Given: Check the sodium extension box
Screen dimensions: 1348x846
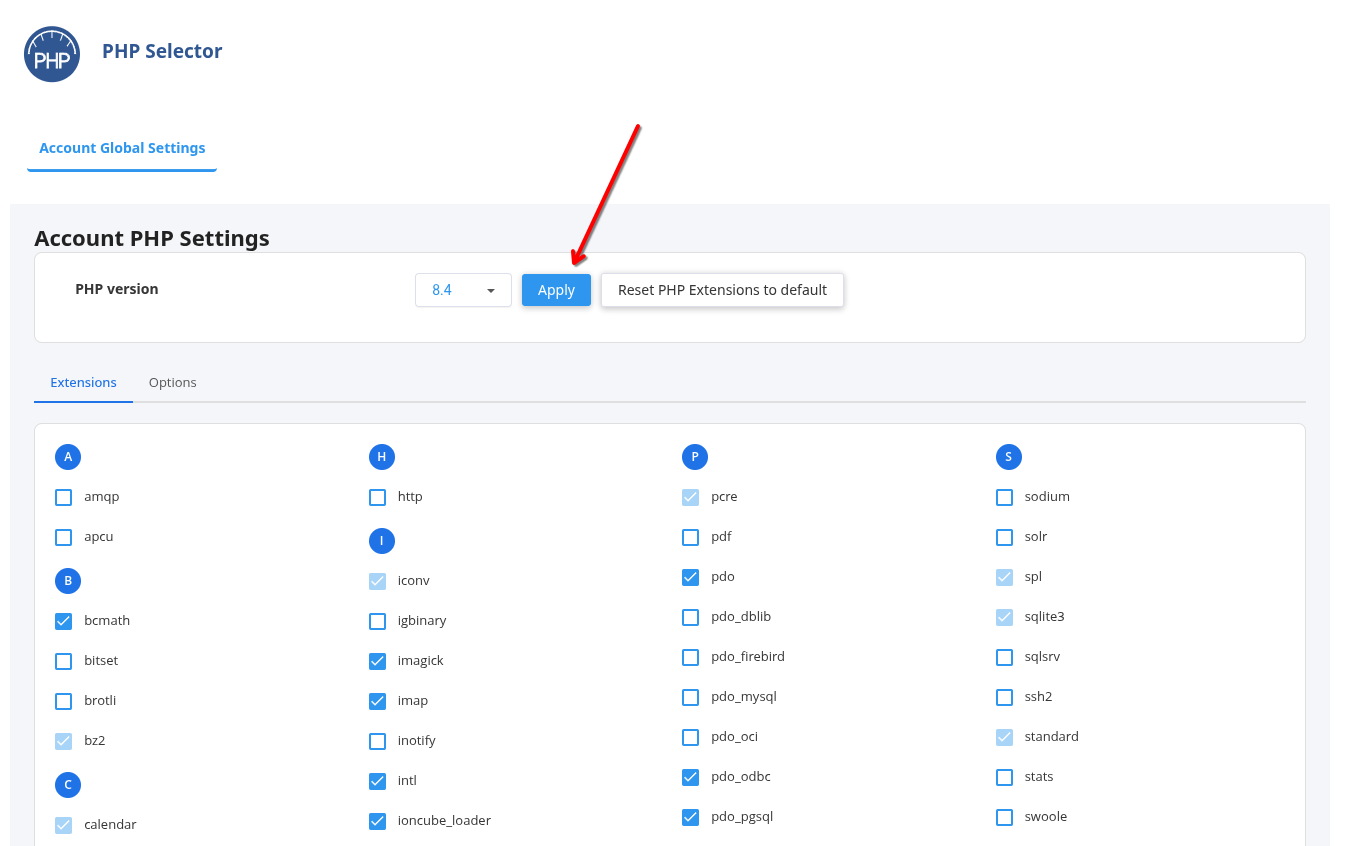Looking at the screenshot, I should 1005,497.
